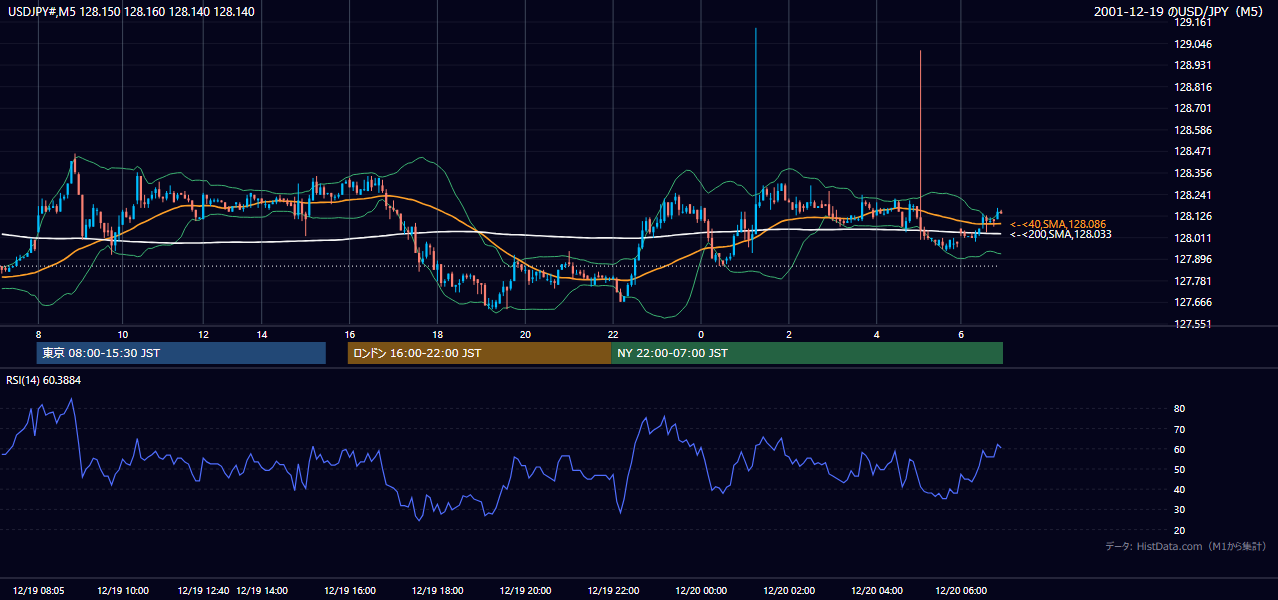The height and width of the screenshot is (600, 1278).
Task: Click the price axis value 128.126
Action: pyautogui.click(x=1192, y=216)
